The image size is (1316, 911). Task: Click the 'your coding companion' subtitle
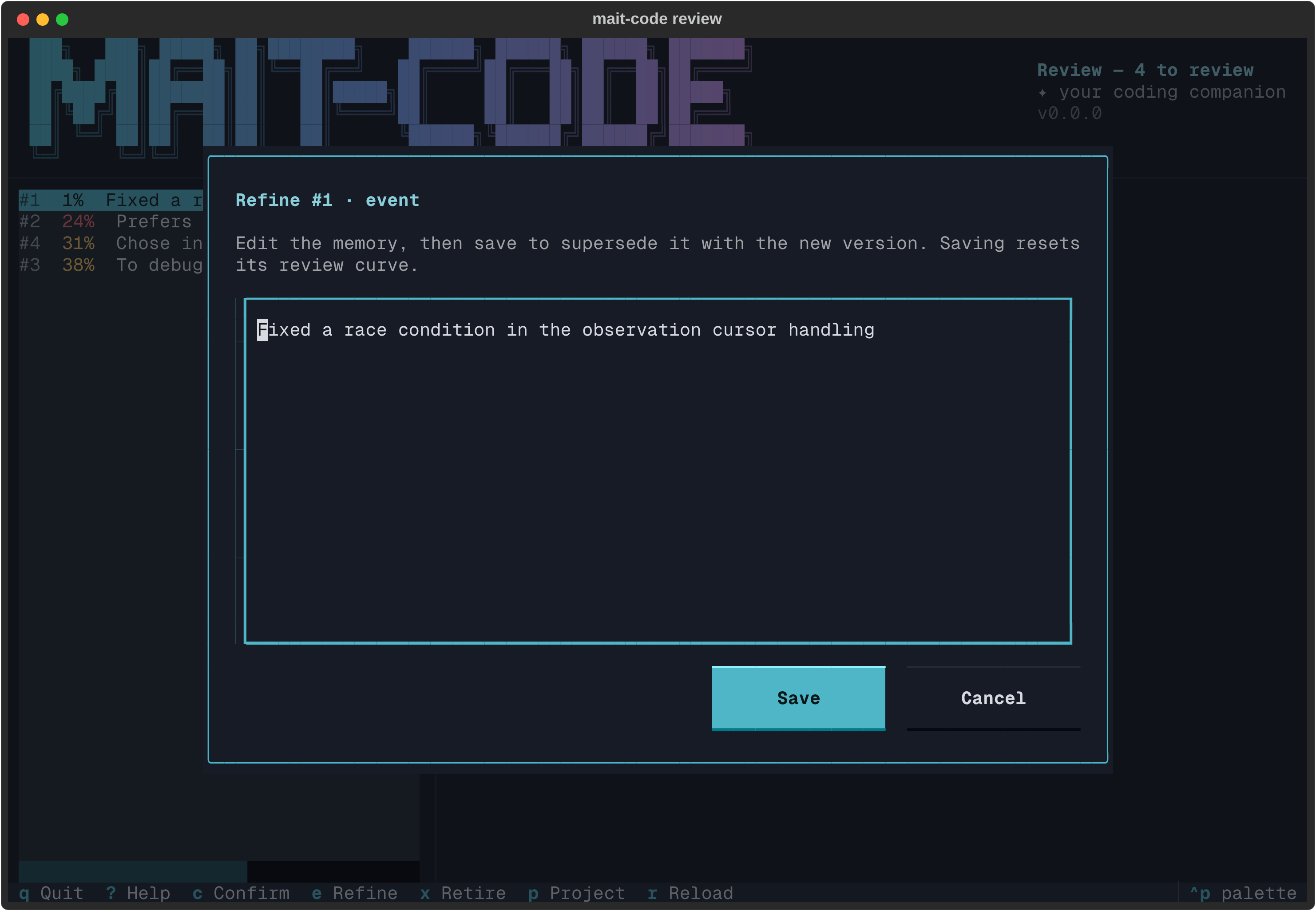[1172, 91]
